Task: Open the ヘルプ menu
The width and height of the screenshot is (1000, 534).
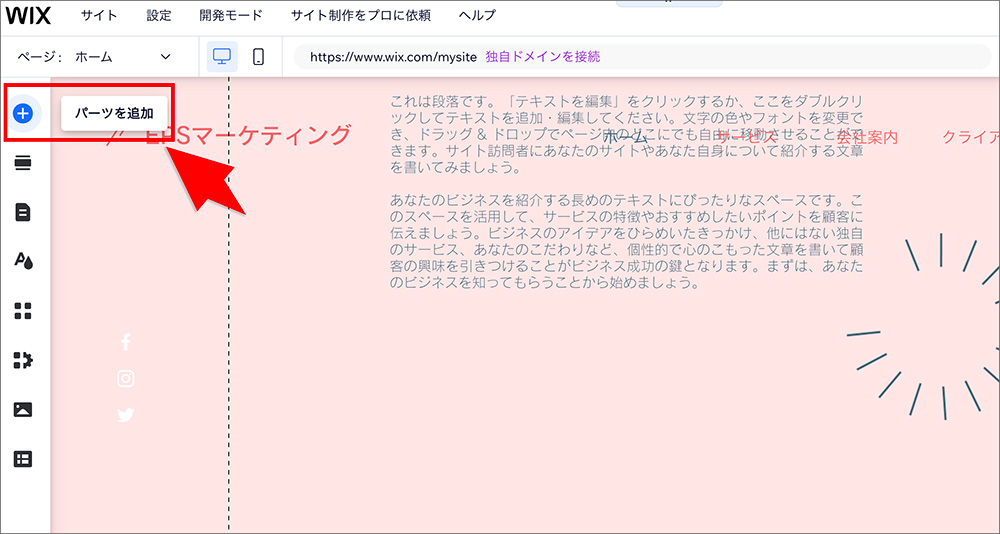Action: coord(477,16)
